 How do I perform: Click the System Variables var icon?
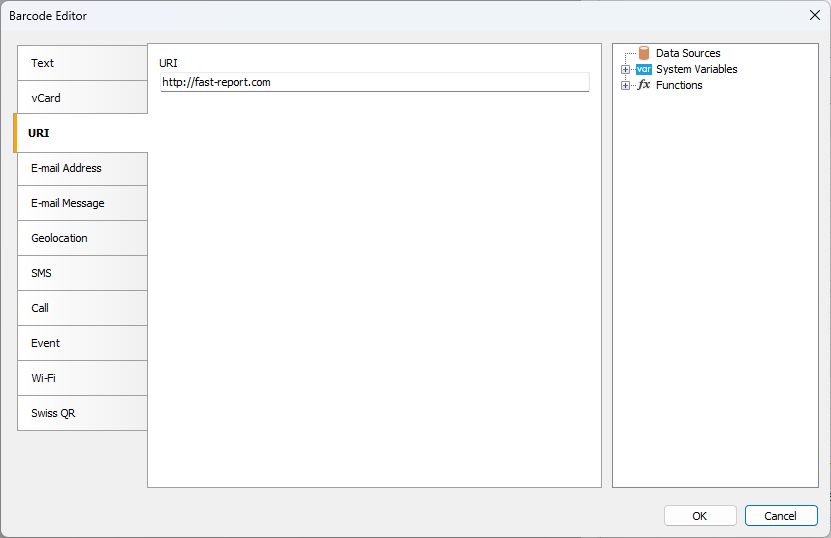point(644,69)
